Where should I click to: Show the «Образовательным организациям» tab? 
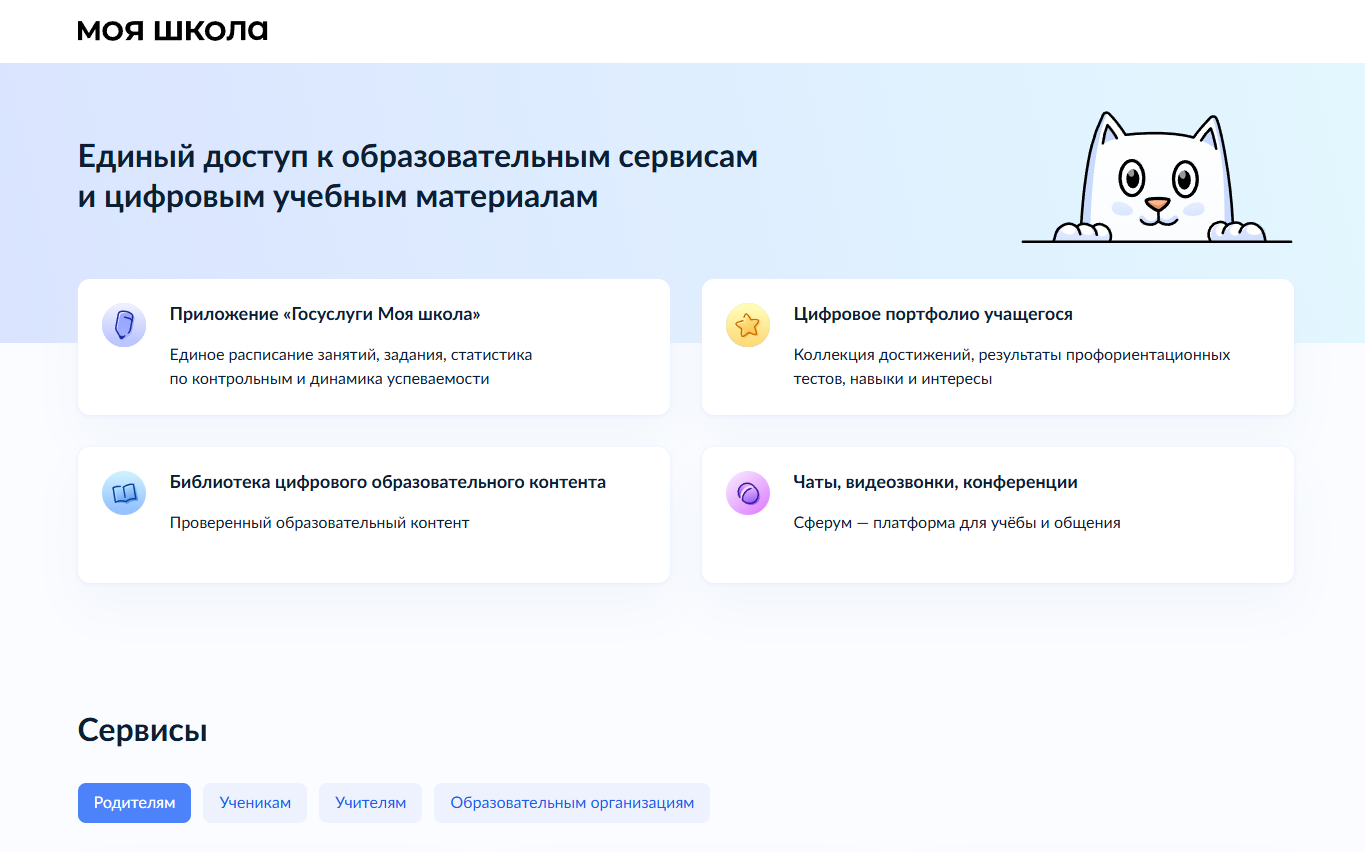click(x=572, y=803)
